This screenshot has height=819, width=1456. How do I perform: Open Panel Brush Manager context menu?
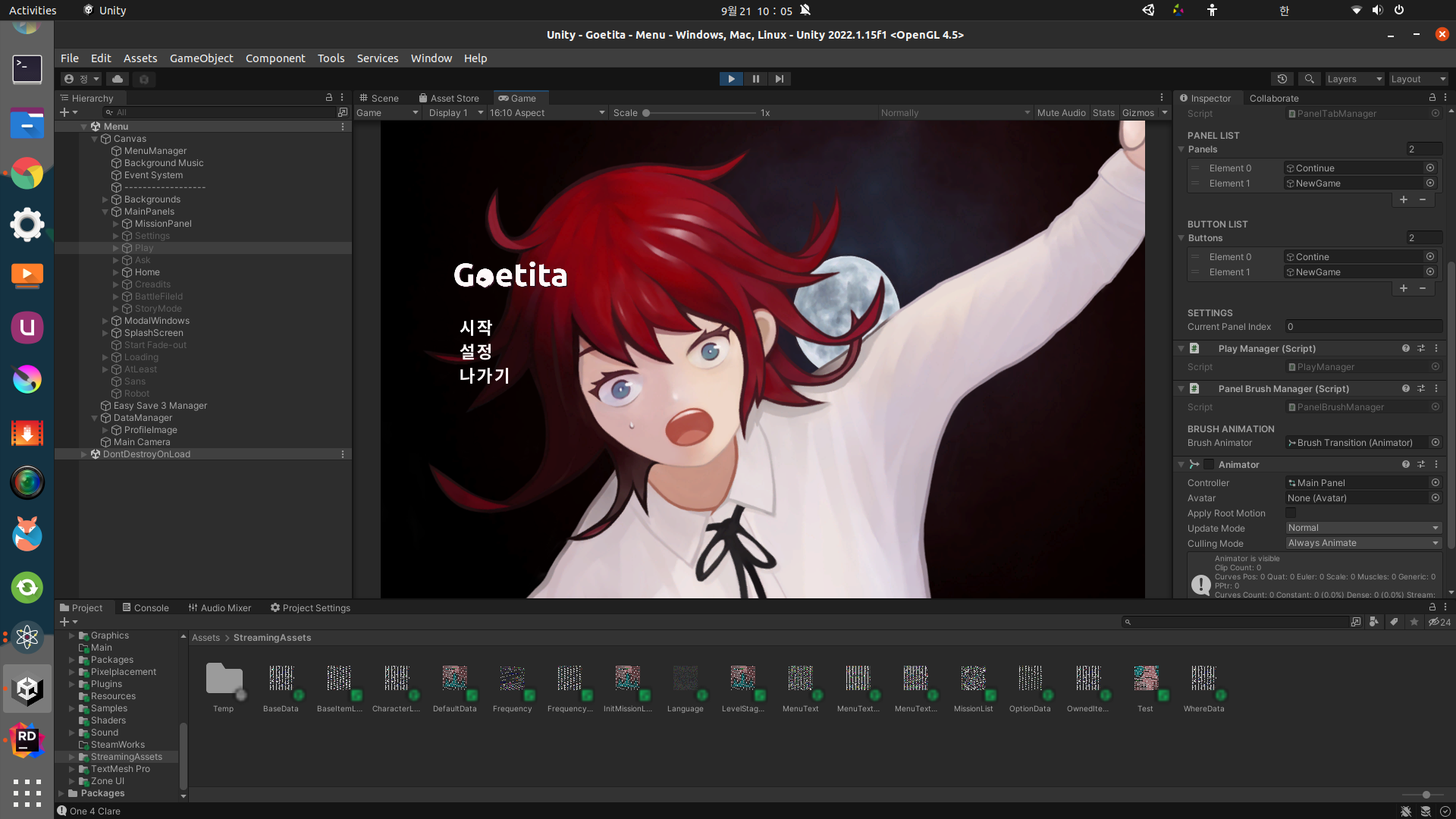point(1436,388)
